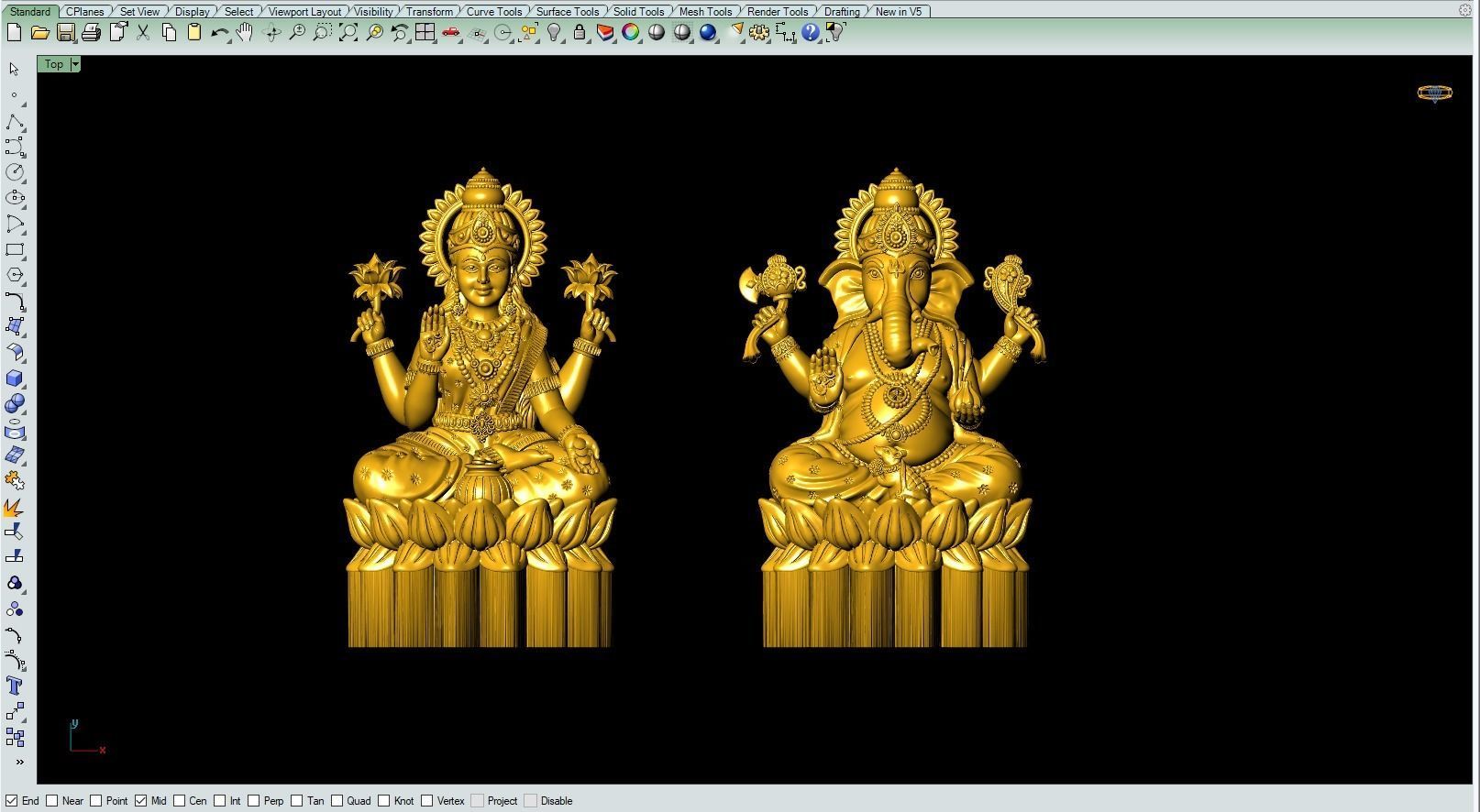Viewport: 1480px width, 812px height.
Task: Open the Top viewport dropdown arrow
Action: pyautogui.click(x=75, y=64)
